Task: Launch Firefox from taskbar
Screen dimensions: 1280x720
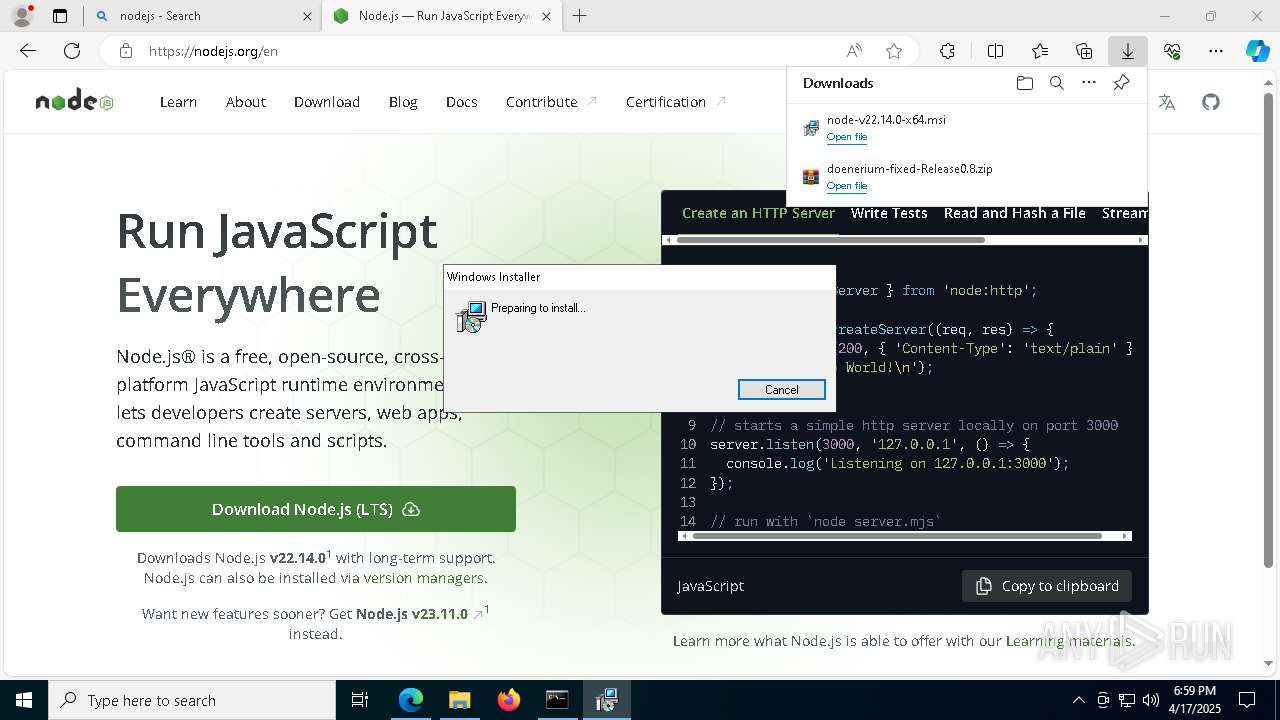Action: coord(508,700)
